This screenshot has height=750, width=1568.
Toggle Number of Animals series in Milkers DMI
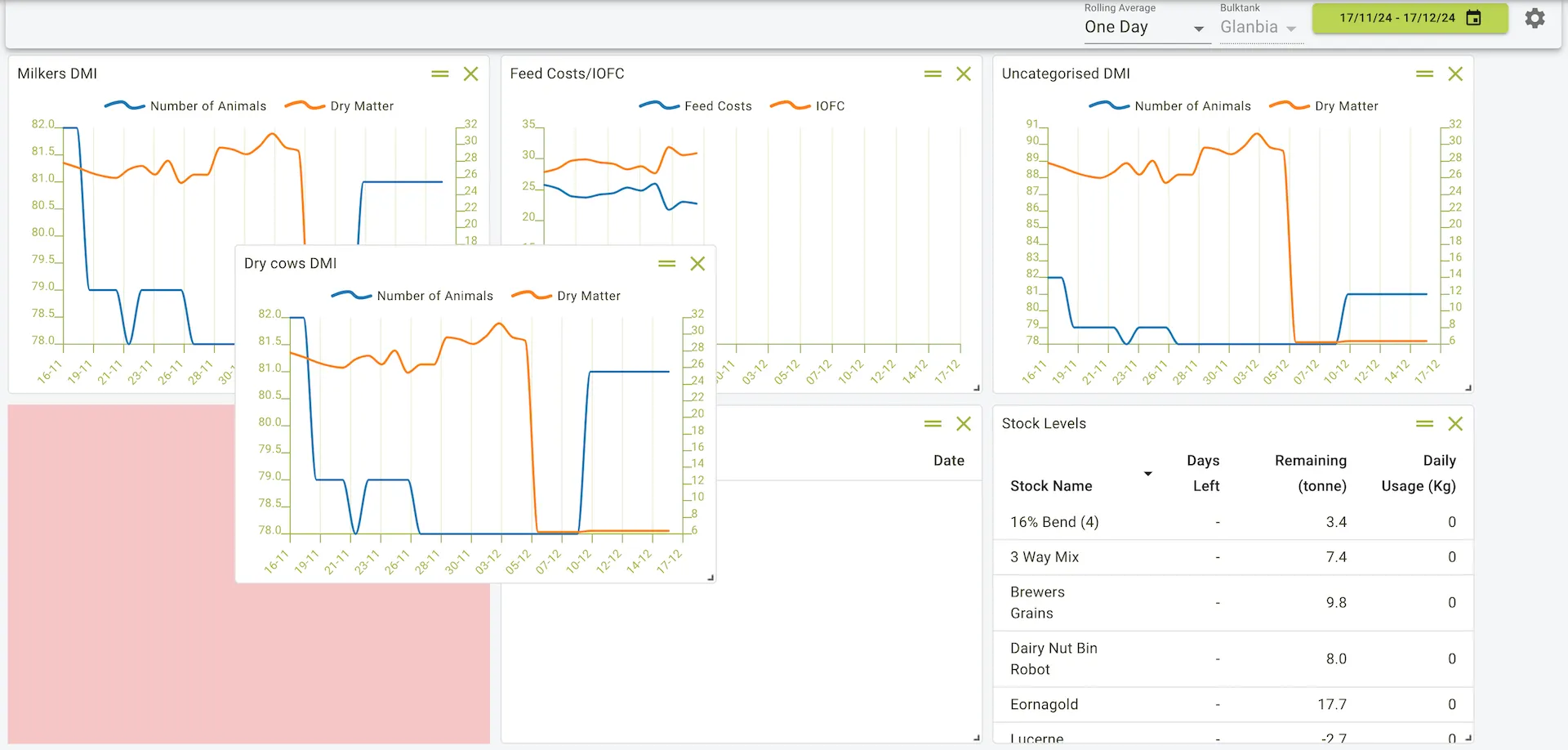[x=207, y=106]
